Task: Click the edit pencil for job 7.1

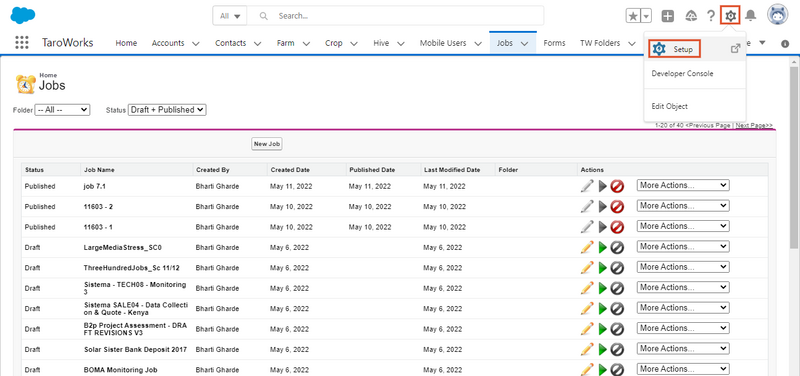Action: (587, 186)
